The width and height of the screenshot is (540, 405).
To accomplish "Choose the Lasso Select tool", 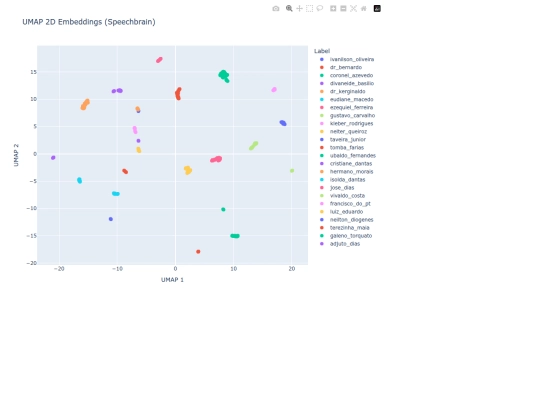I will tap(320, 8).
